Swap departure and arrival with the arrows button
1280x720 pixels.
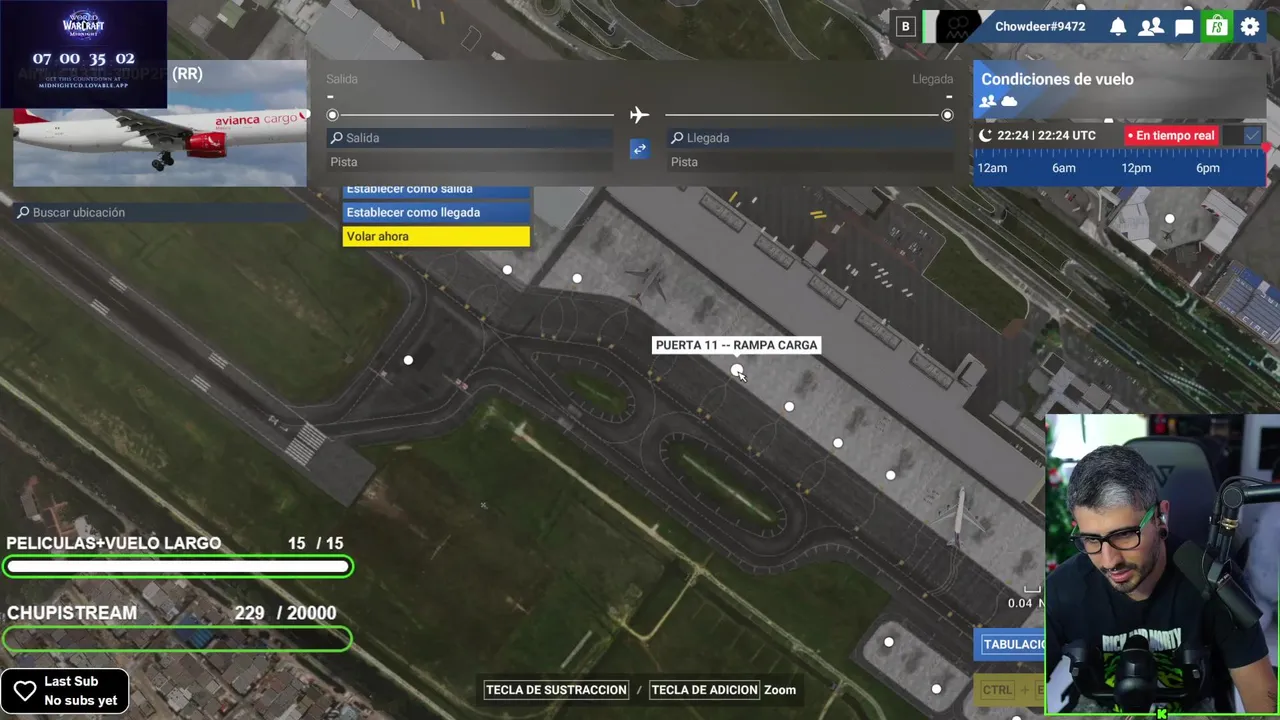(639, 149)
